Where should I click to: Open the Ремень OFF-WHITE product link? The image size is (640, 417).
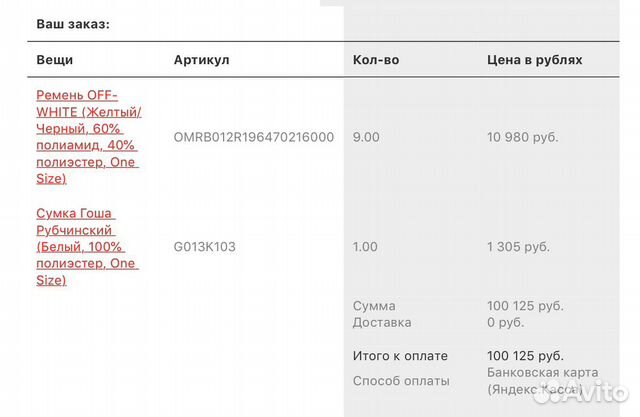click(89, 137)
